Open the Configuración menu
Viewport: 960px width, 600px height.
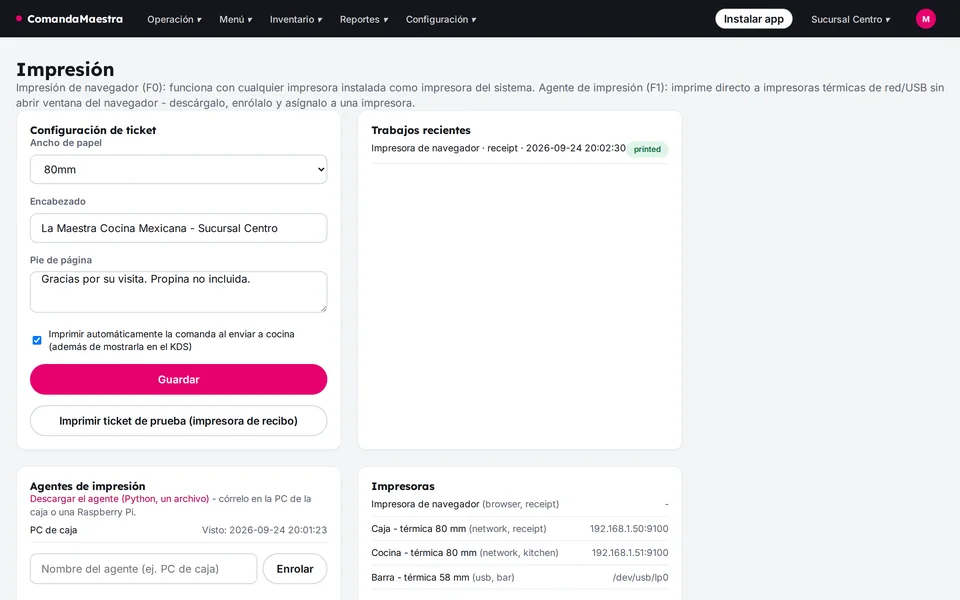pyautogui.click(x=441, y=20)
